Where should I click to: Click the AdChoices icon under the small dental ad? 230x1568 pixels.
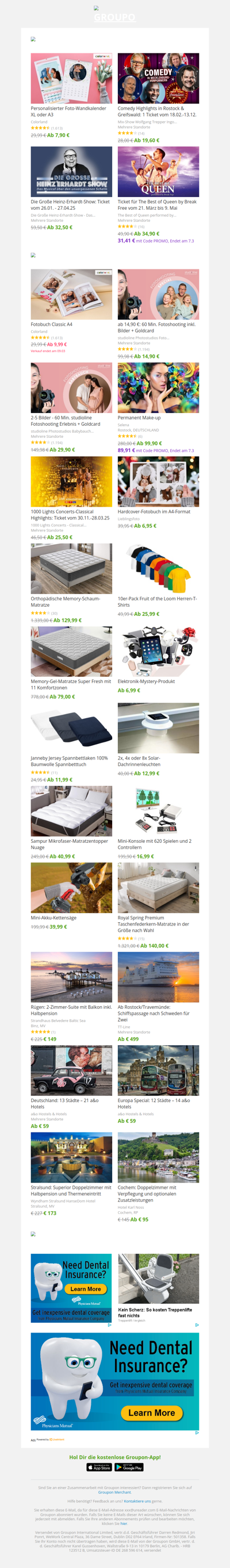click(x=109, y=1324)
